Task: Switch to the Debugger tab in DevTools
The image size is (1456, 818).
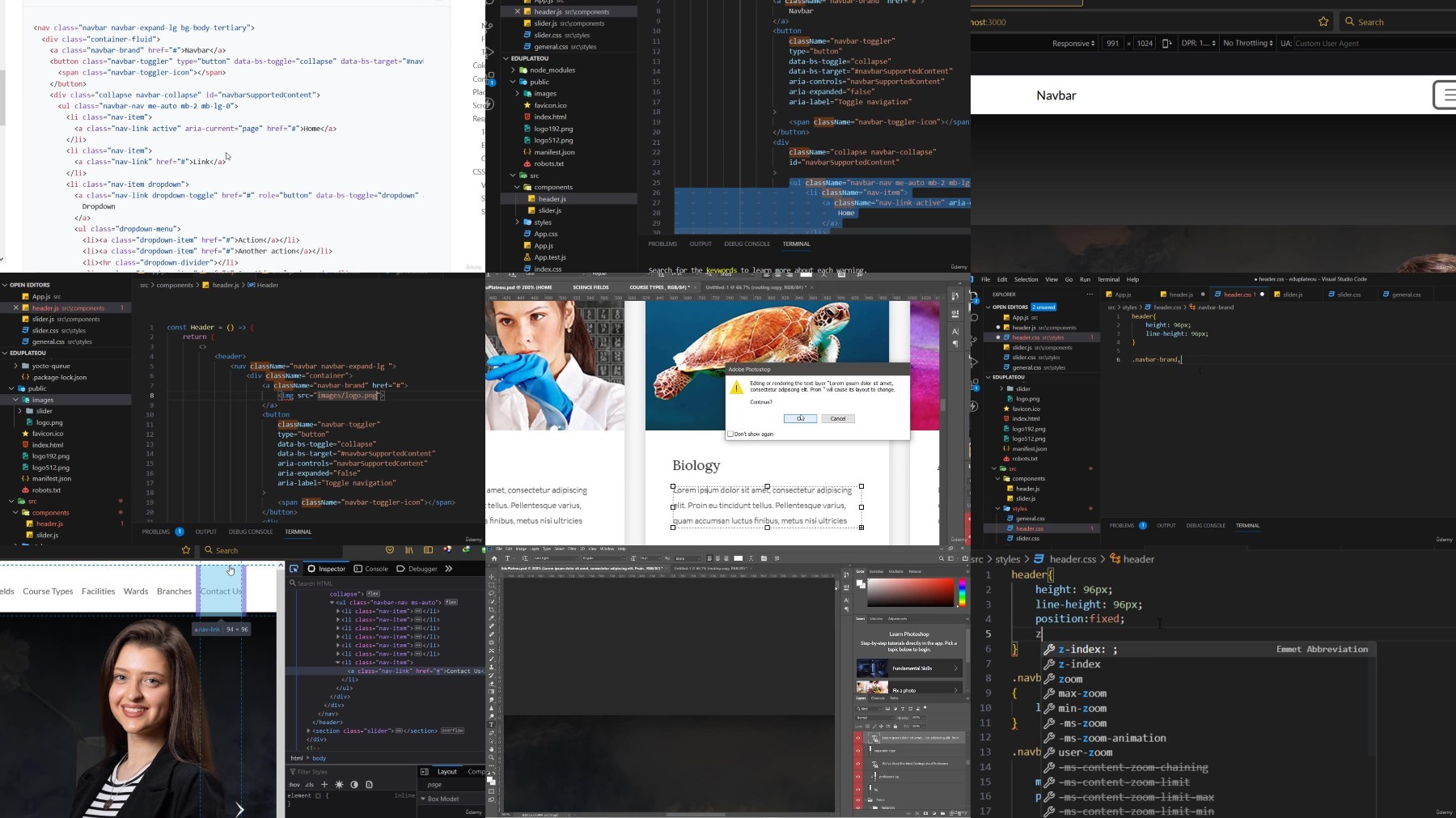Action: pos(417,569)
